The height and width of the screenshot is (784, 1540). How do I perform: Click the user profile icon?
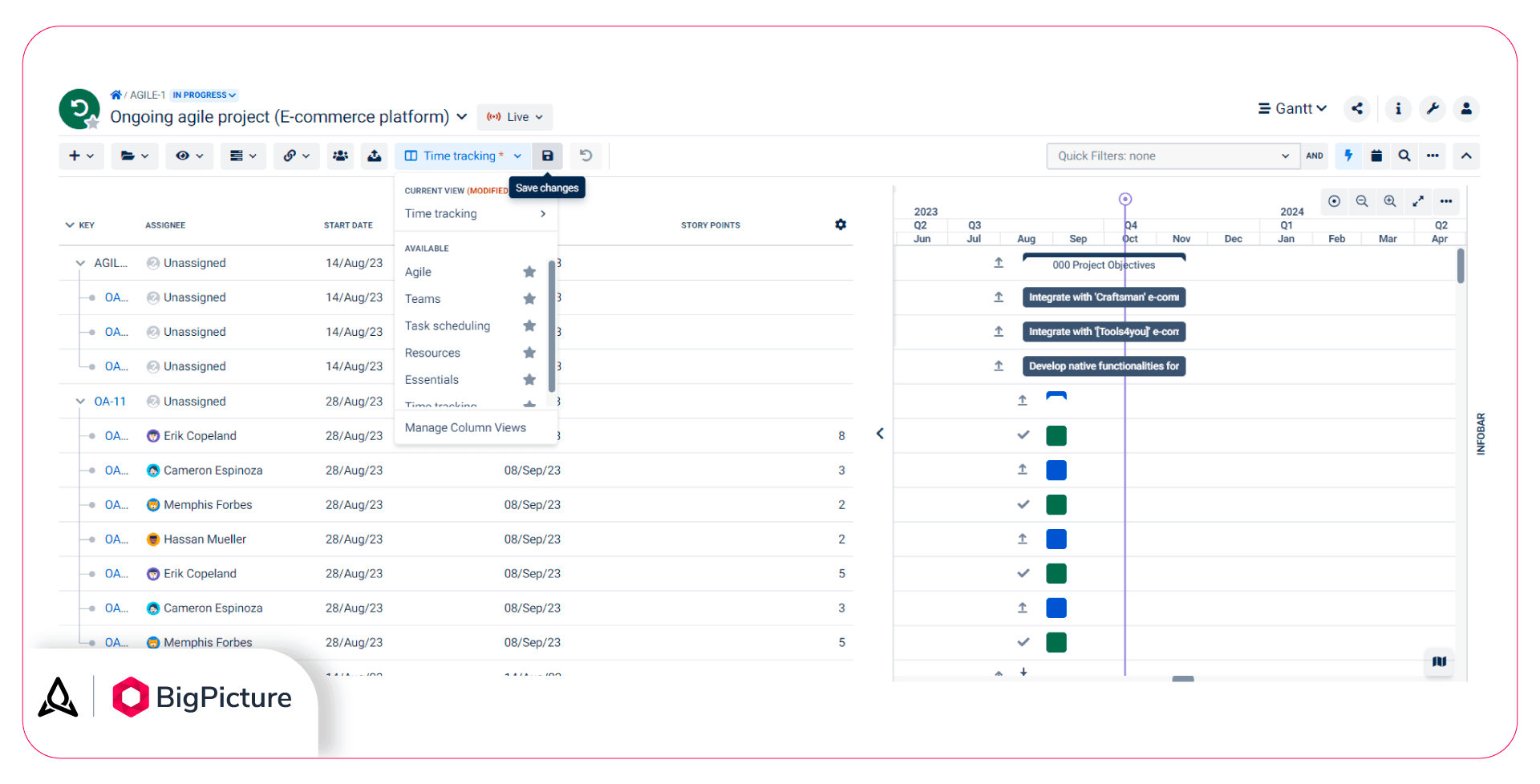(1466, 109)
